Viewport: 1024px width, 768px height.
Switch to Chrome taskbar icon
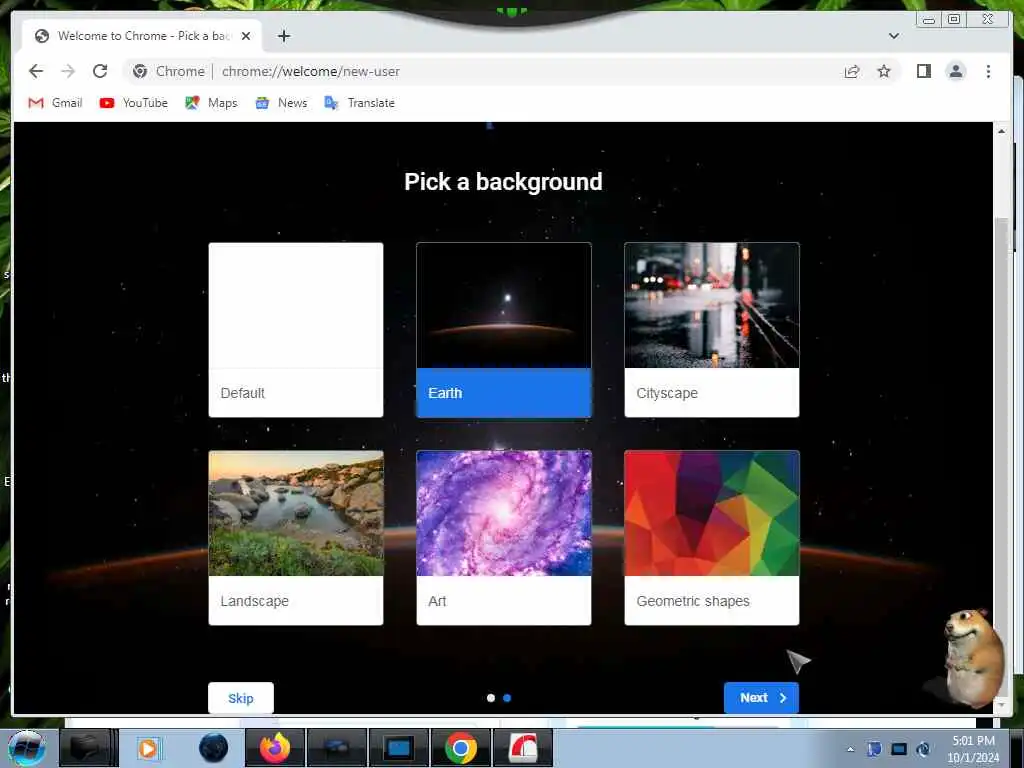tap(460, 748)
